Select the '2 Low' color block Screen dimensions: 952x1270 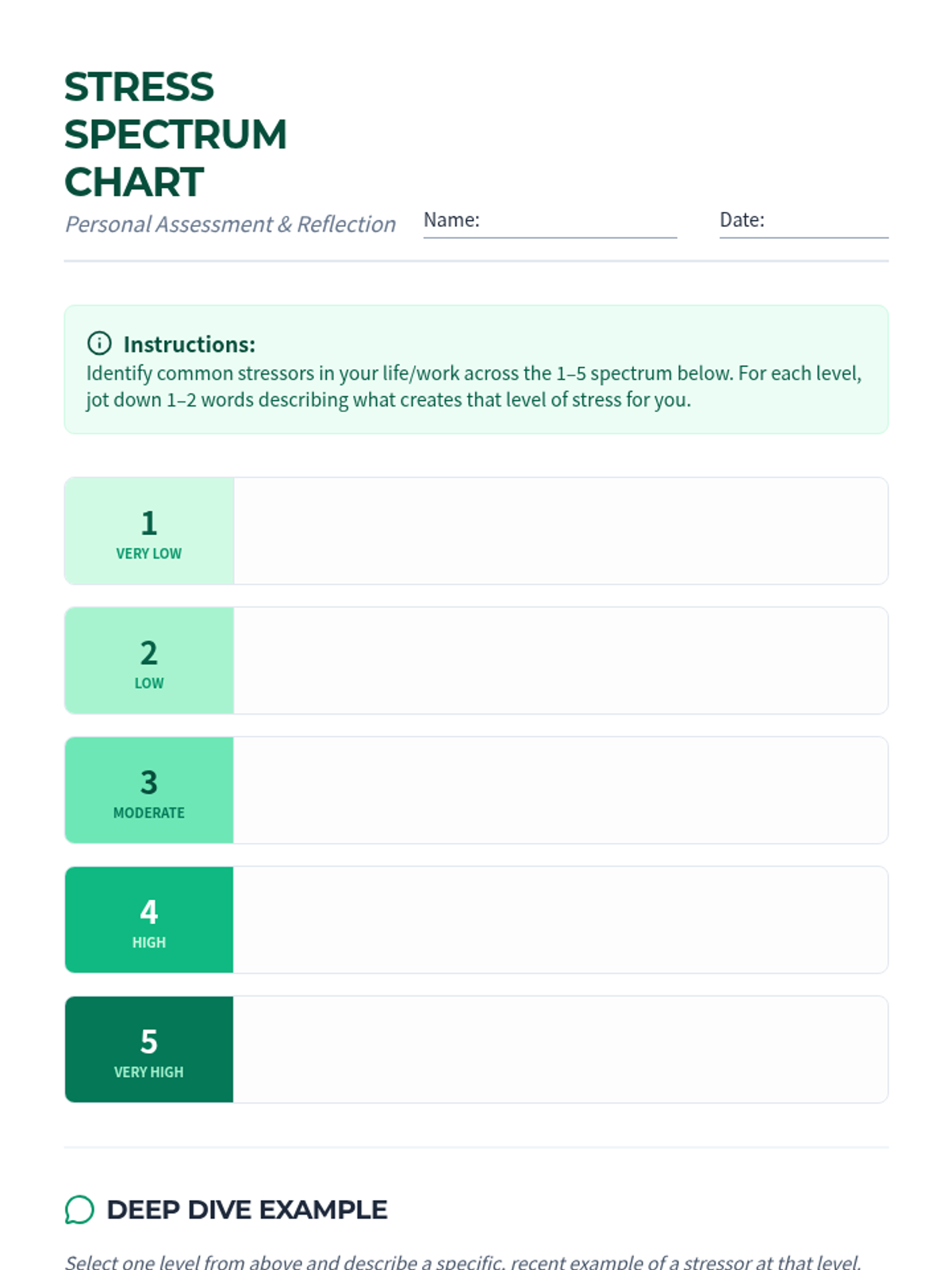pos(149,660)
